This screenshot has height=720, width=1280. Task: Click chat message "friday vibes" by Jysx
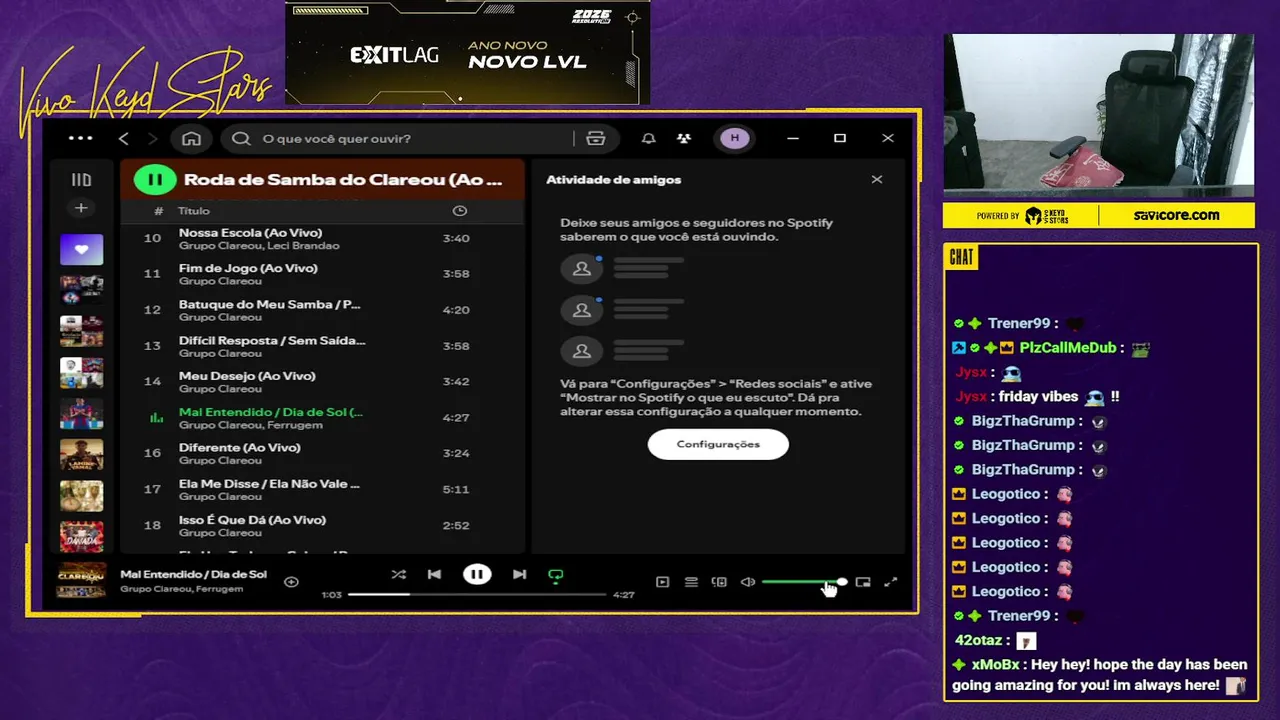tap(1037, 396)
